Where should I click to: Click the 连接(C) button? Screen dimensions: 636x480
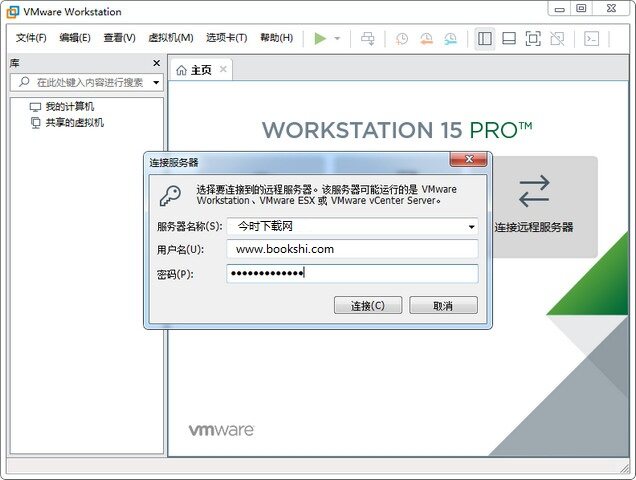coord(368,305)
